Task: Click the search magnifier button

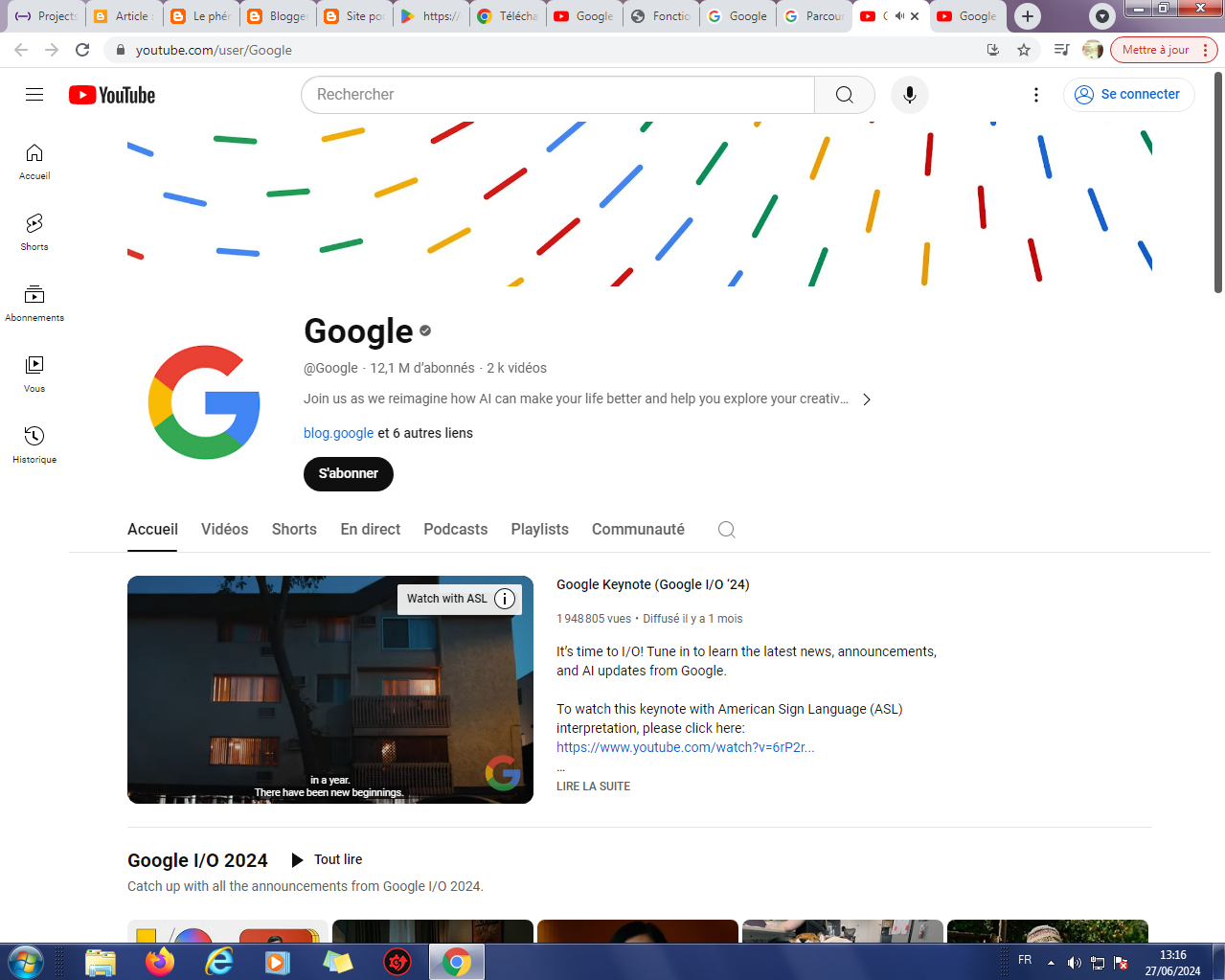Action: click(x=844, y=95)
